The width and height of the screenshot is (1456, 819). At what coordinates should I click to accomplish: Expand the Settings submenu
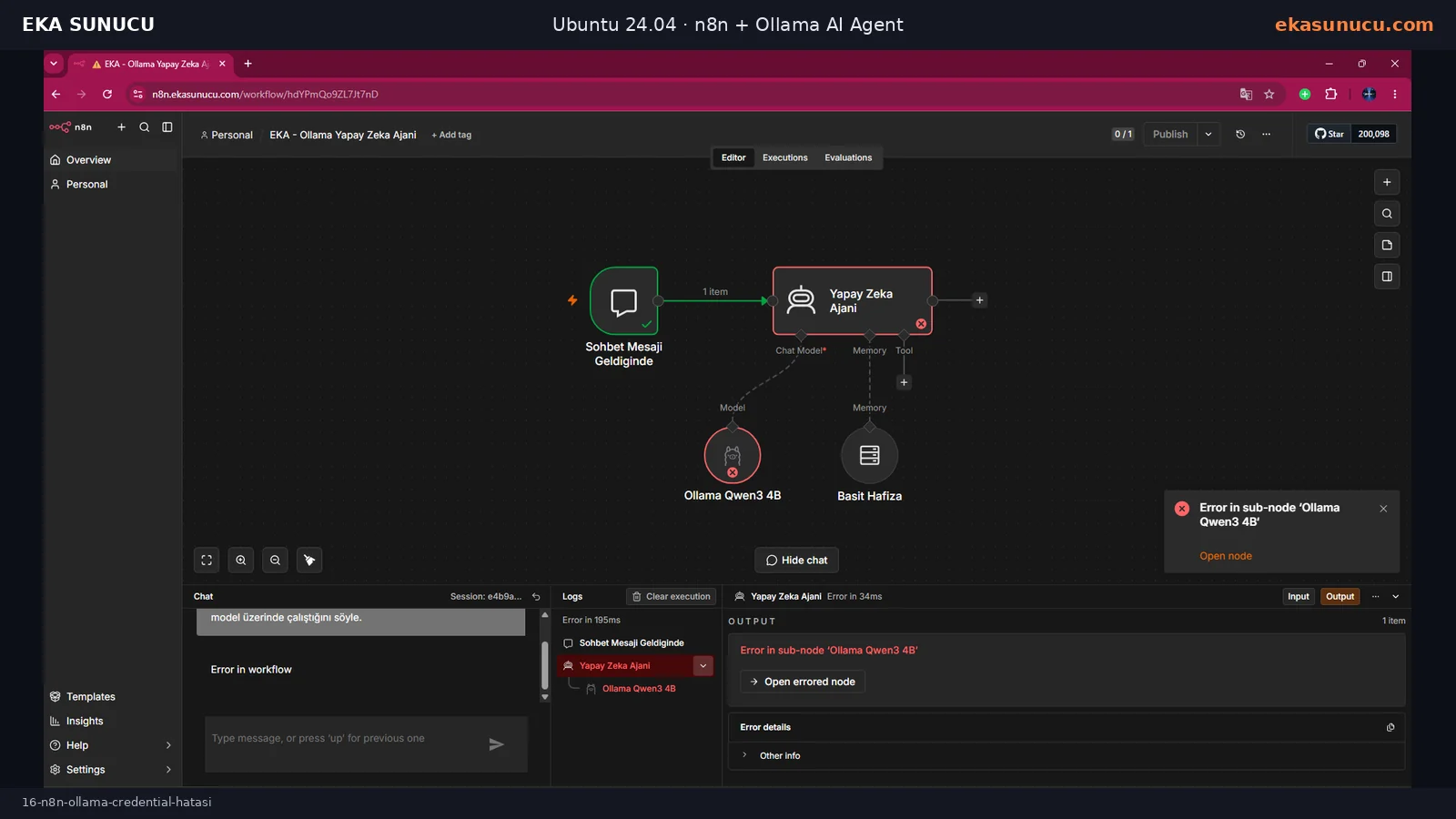168,770
